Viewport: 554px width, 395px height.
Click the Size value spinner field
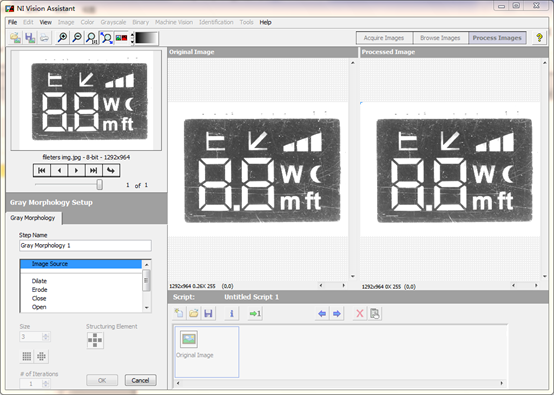pos(35,336)
